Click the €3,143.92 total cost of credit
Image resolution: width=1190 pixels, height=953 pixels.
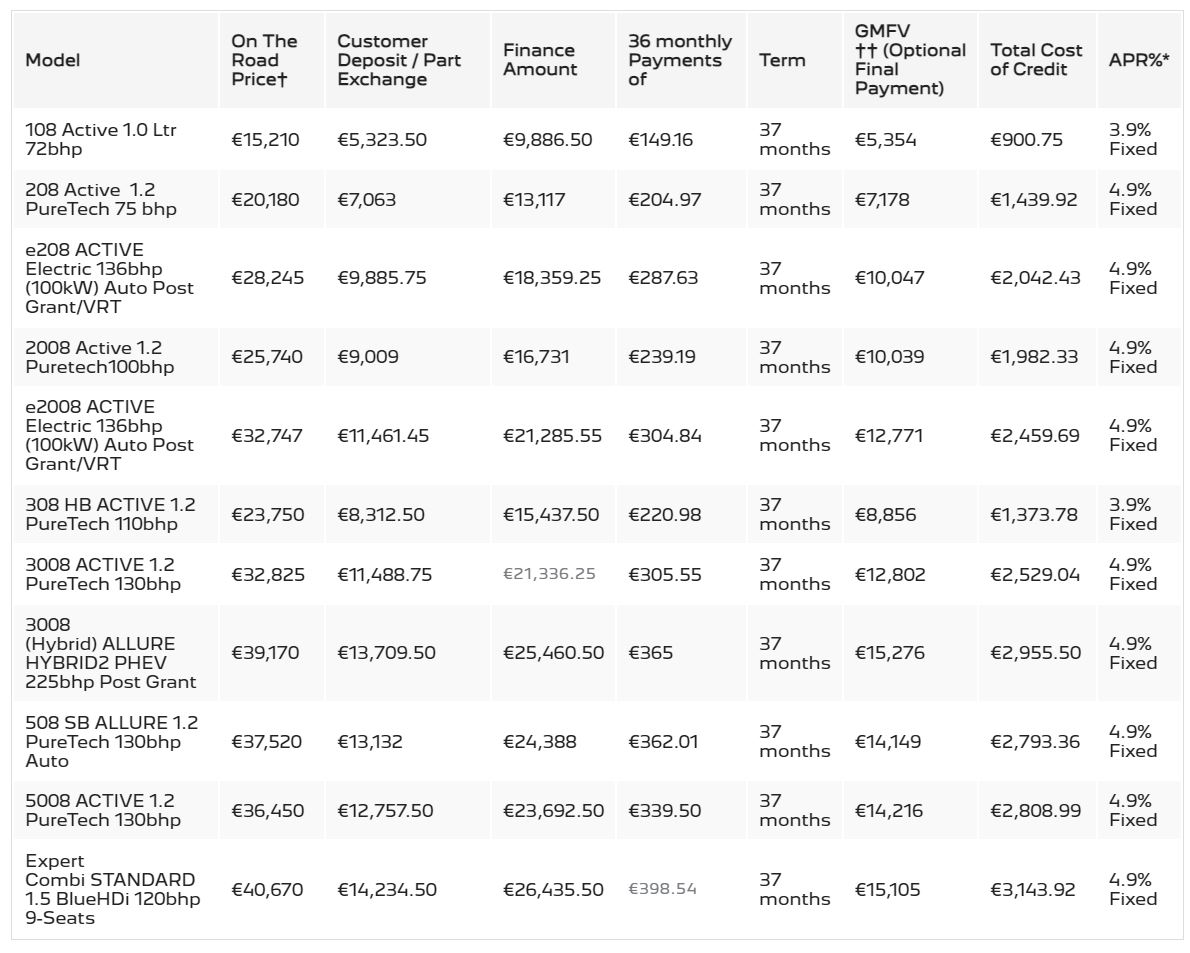click(1033, 889)
